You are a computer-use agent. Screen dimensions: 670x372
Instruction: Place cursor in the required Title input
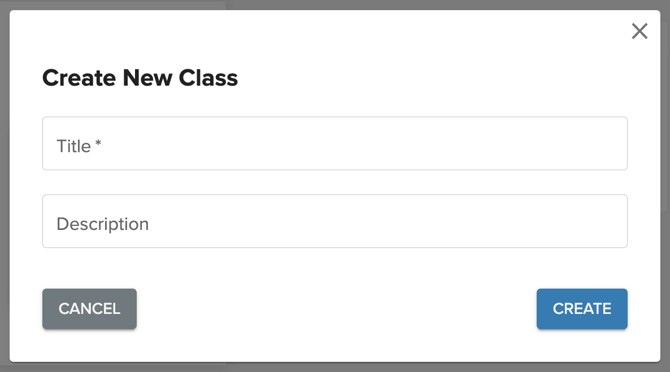click(x=335, y=144)
